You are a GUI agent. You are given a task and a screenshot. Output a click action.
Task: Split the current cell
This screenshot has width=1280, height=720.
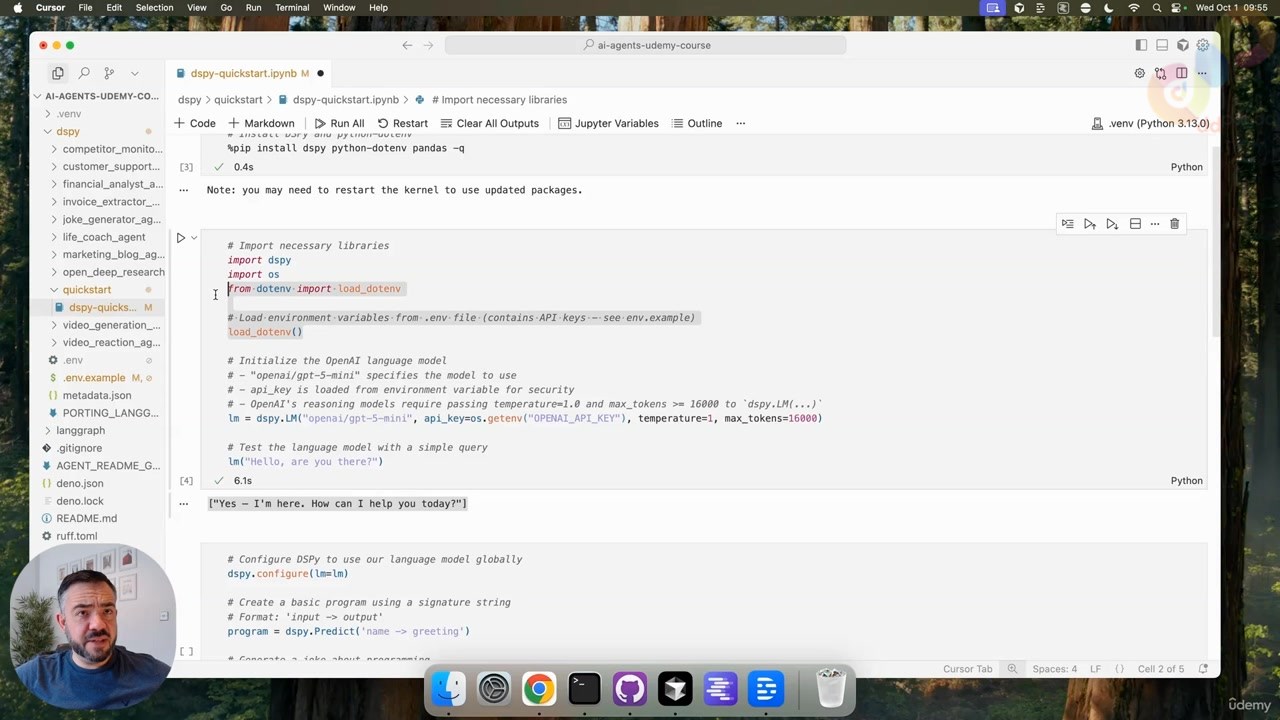pyautogui.click(x=1135, y=224)
